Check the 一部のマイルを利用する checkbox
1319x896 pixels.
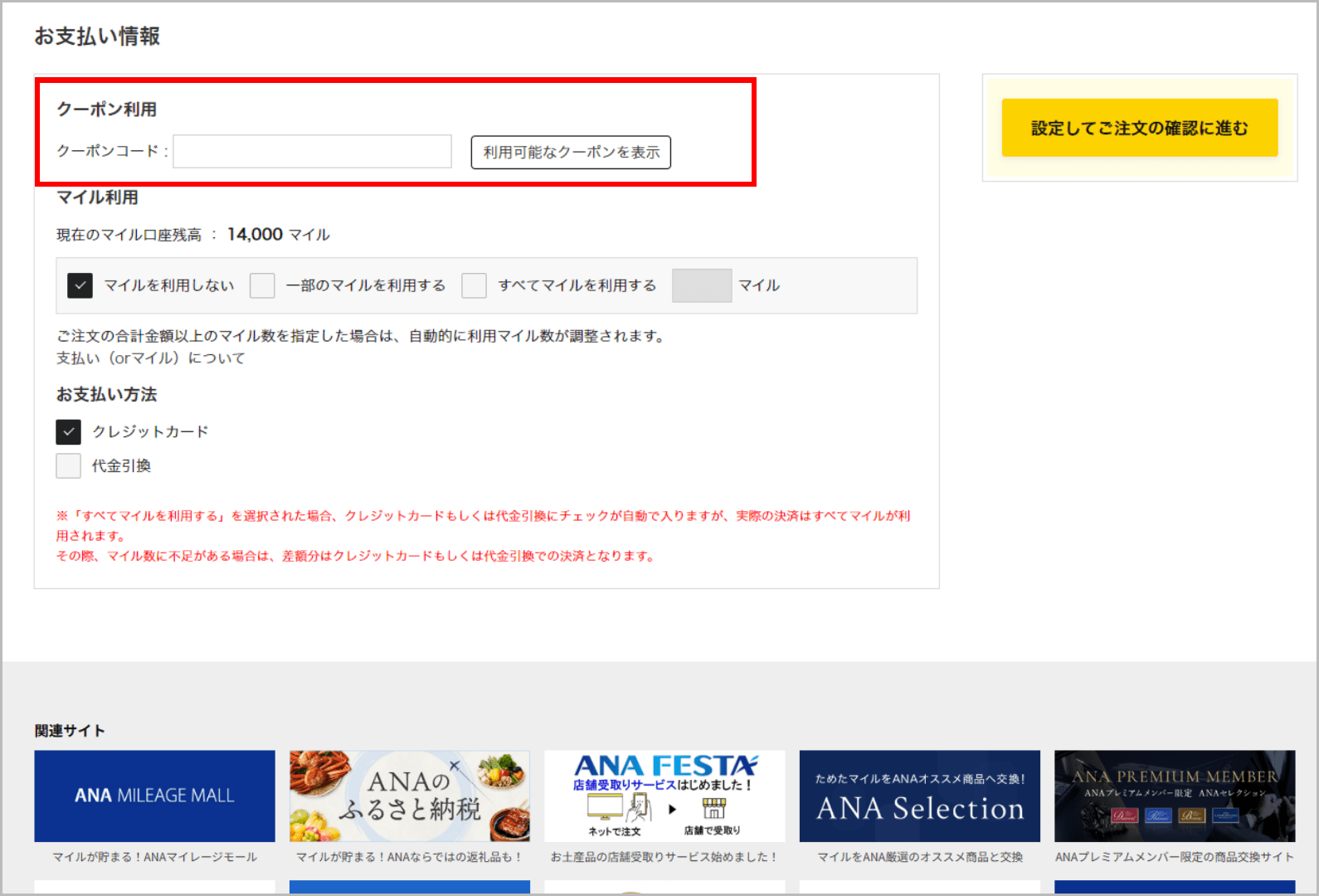pyautogui.click(x=262, y=285)
